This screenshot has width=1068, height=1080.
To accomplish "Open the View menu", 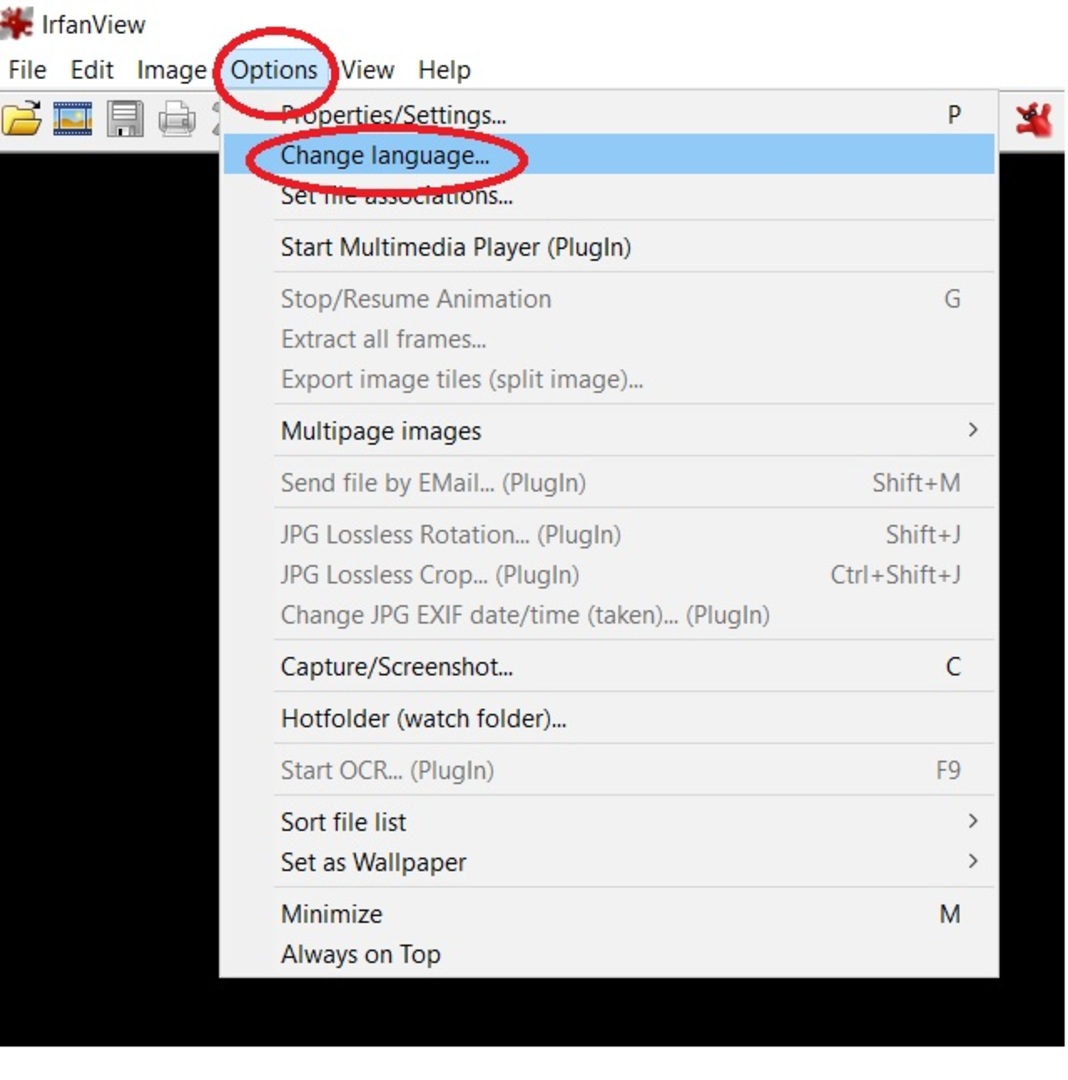I will tap(368, 70).
